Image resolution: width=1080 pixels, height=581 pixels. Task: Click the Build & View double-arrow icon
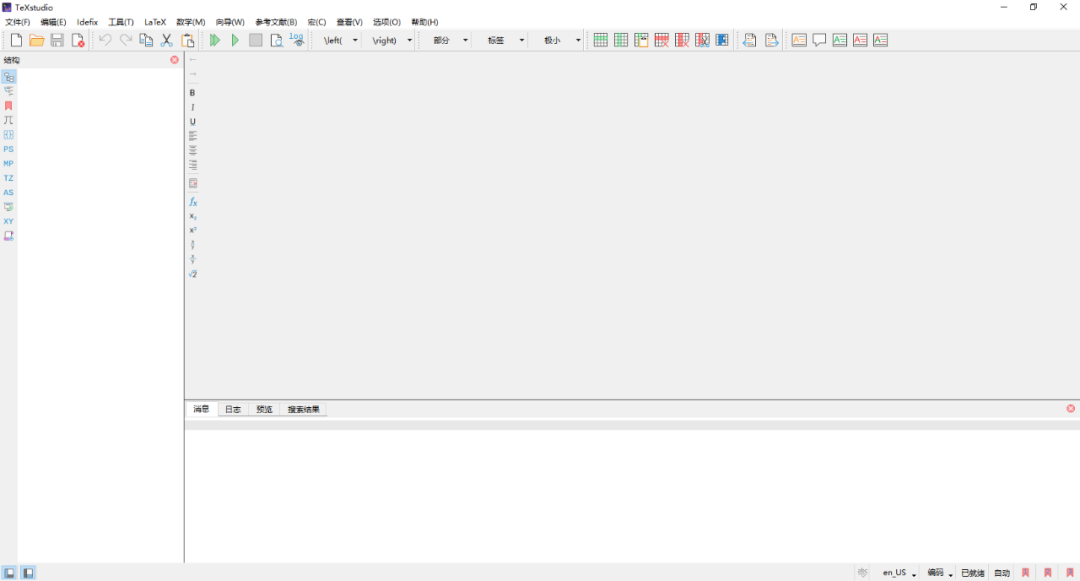click(x=214, y=40)
